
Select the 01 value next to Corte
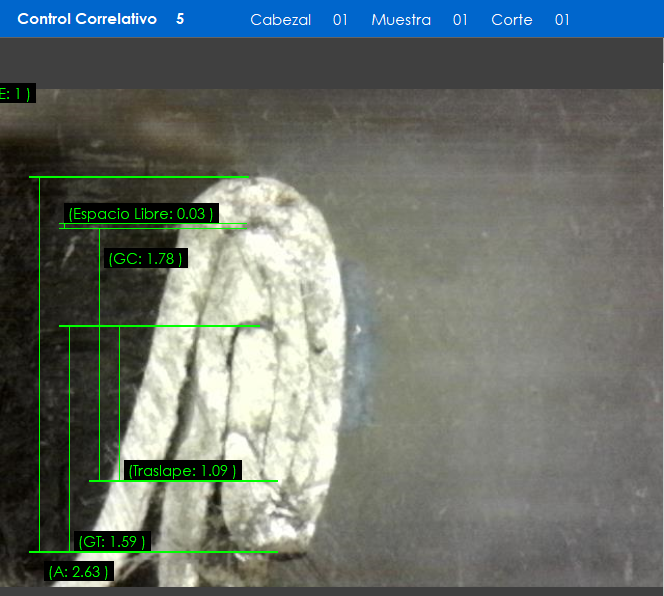562,20
